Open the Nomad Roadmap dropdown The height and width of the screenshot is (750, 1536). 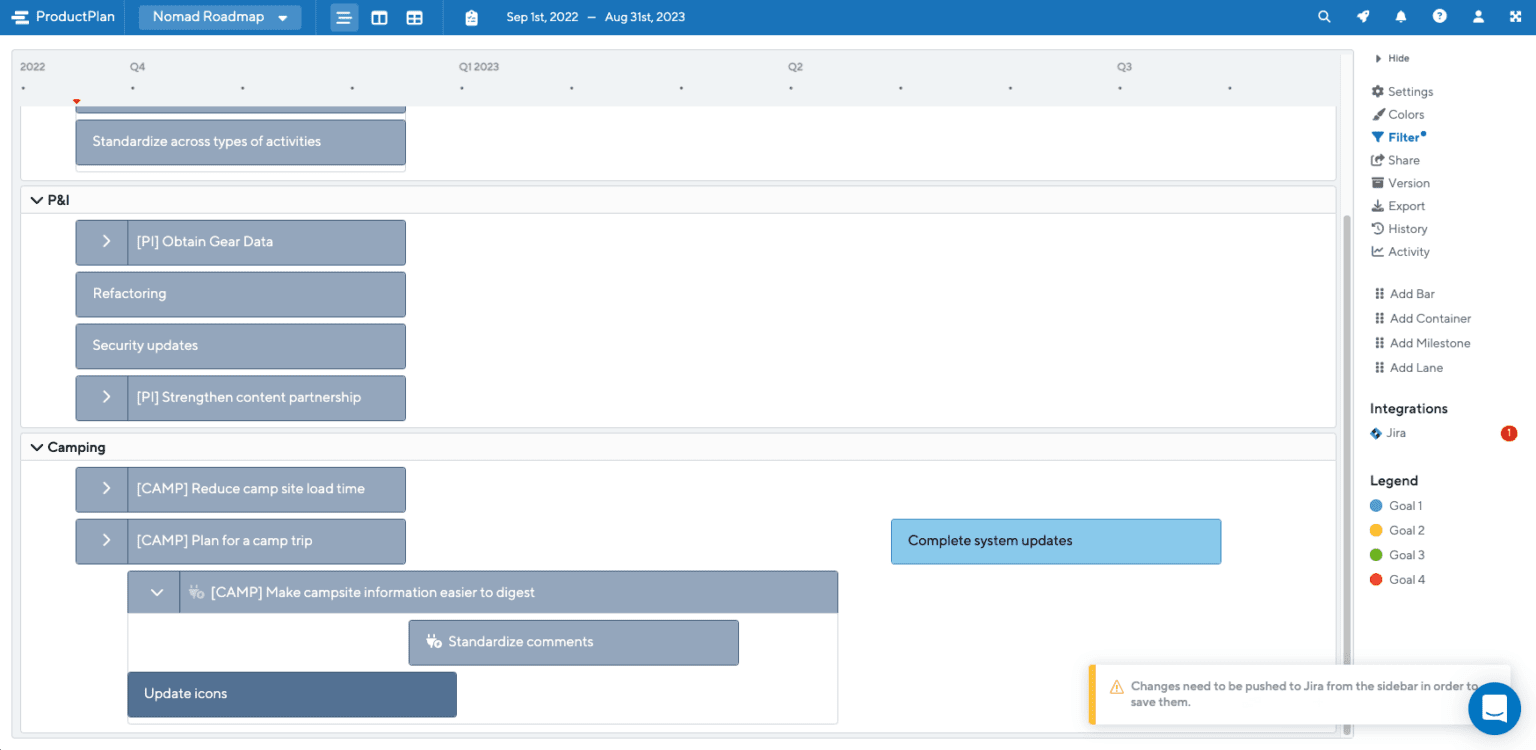click(219, 17)
